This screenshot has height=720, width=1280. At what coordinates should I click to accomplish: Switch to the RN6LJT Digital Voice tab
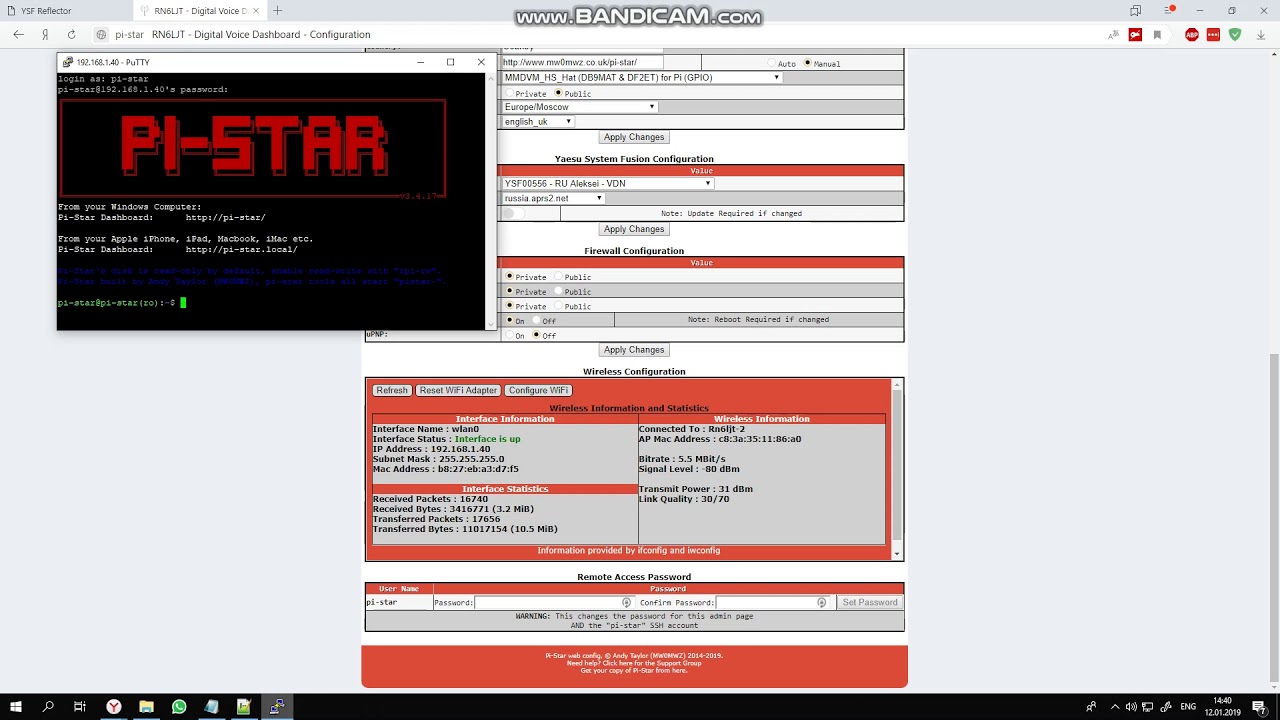pos(199,11)
